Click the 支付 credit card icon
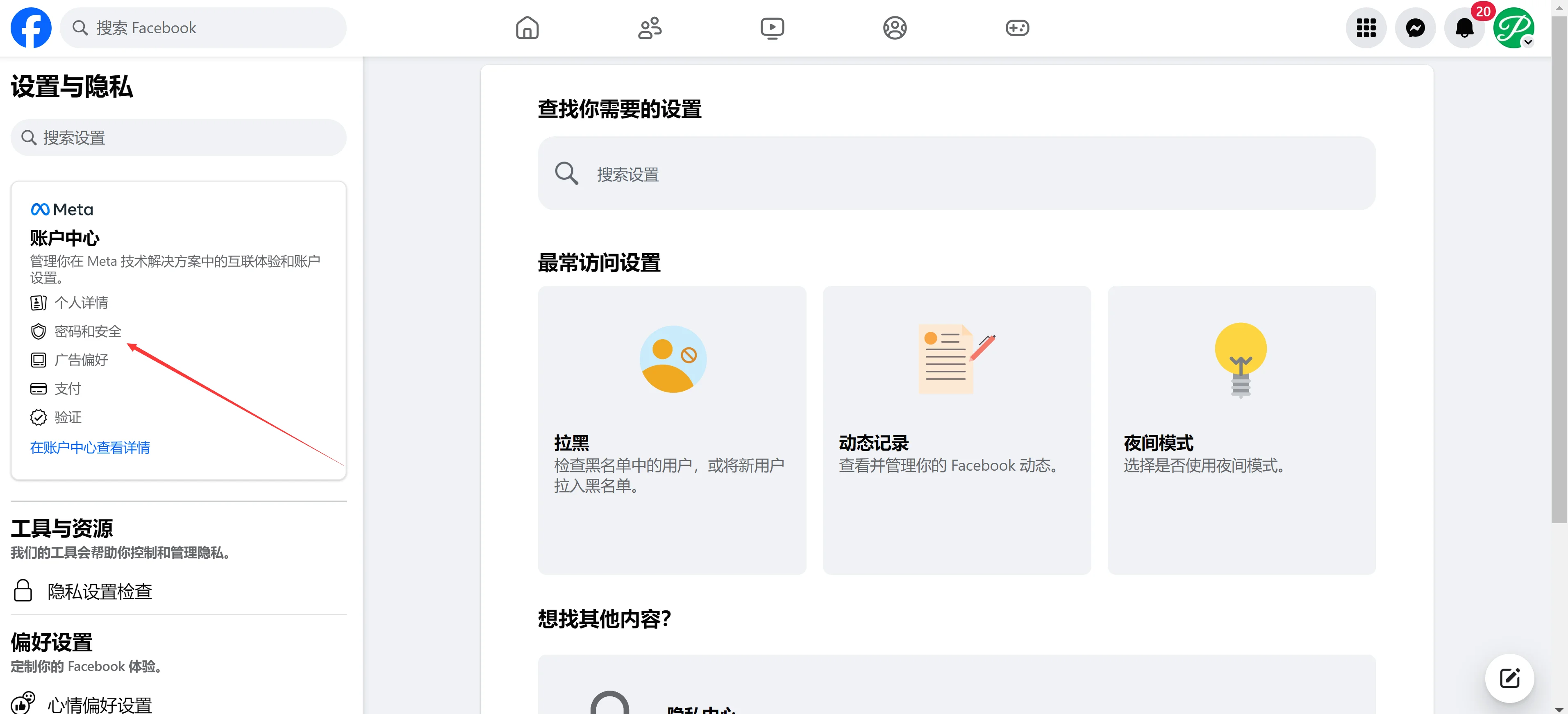The width and height of the screenshot is (1568, 714). [39, 388]
